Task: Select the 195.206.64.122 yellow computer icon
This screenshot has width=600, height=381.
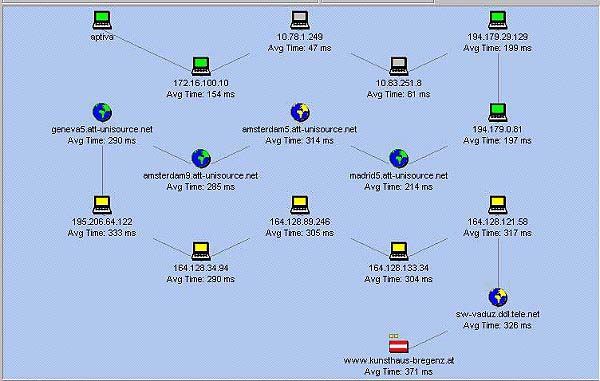Action: 102,205
